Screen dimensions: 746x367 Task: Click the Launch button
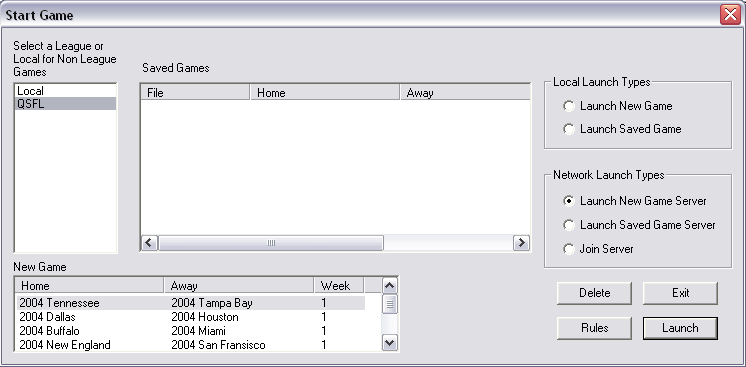(680, 328)
